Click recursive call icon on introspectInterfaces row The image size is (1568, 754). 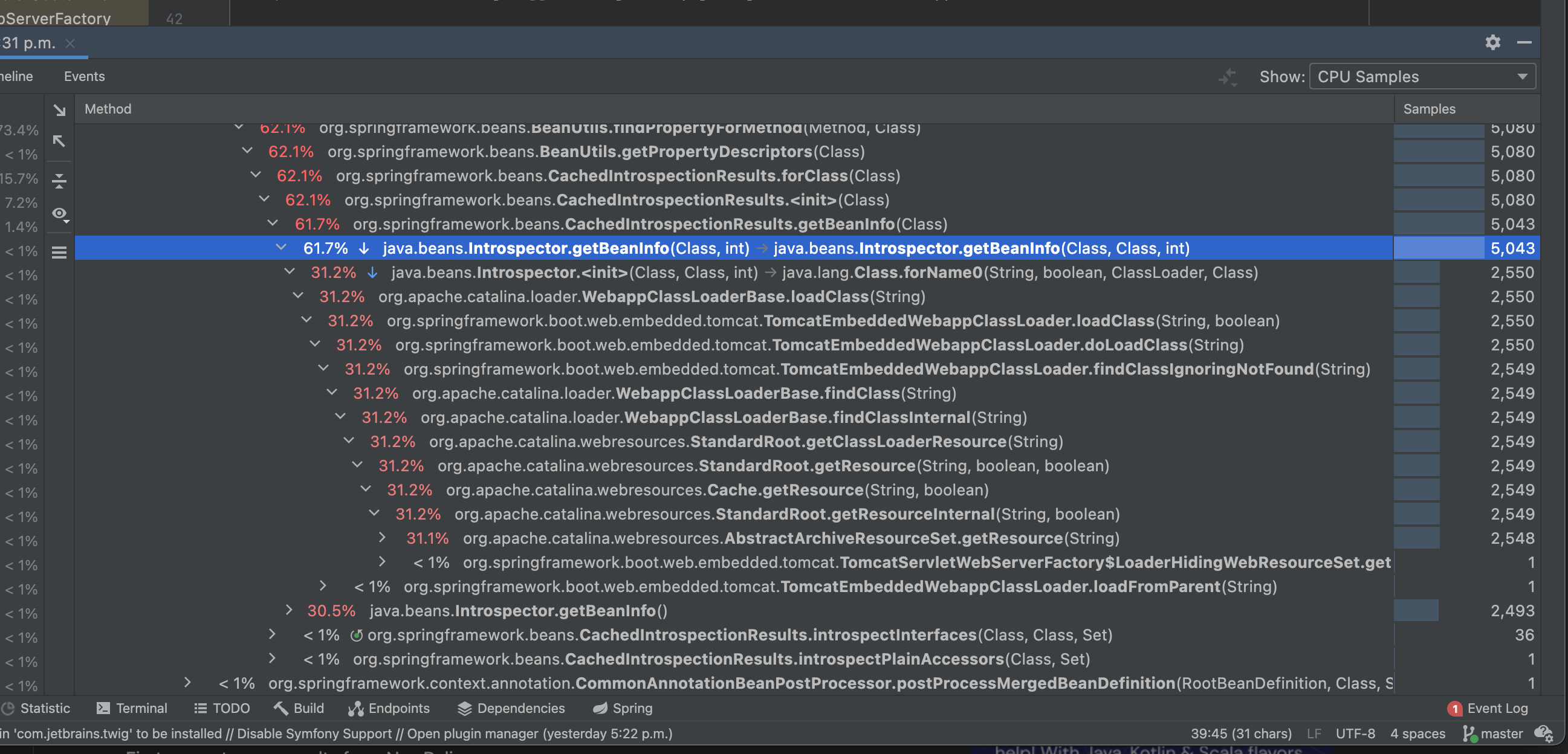357,636
